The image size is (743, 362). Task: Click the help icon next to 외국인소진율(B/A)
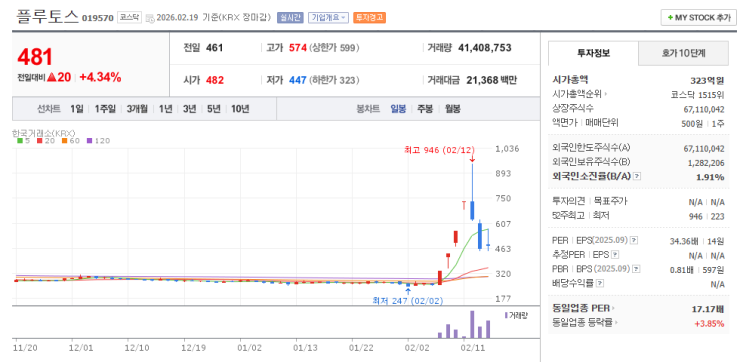637,176
